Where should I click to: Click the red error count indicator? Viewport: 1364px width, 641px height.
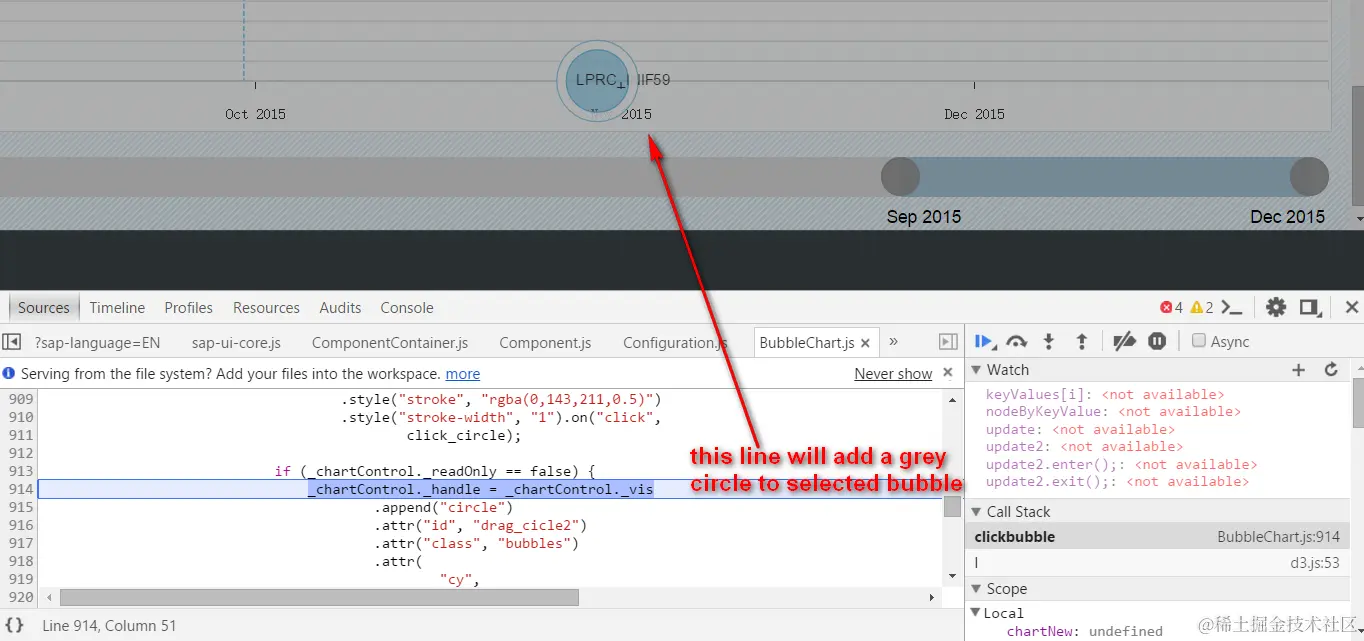coord(1170,307)
